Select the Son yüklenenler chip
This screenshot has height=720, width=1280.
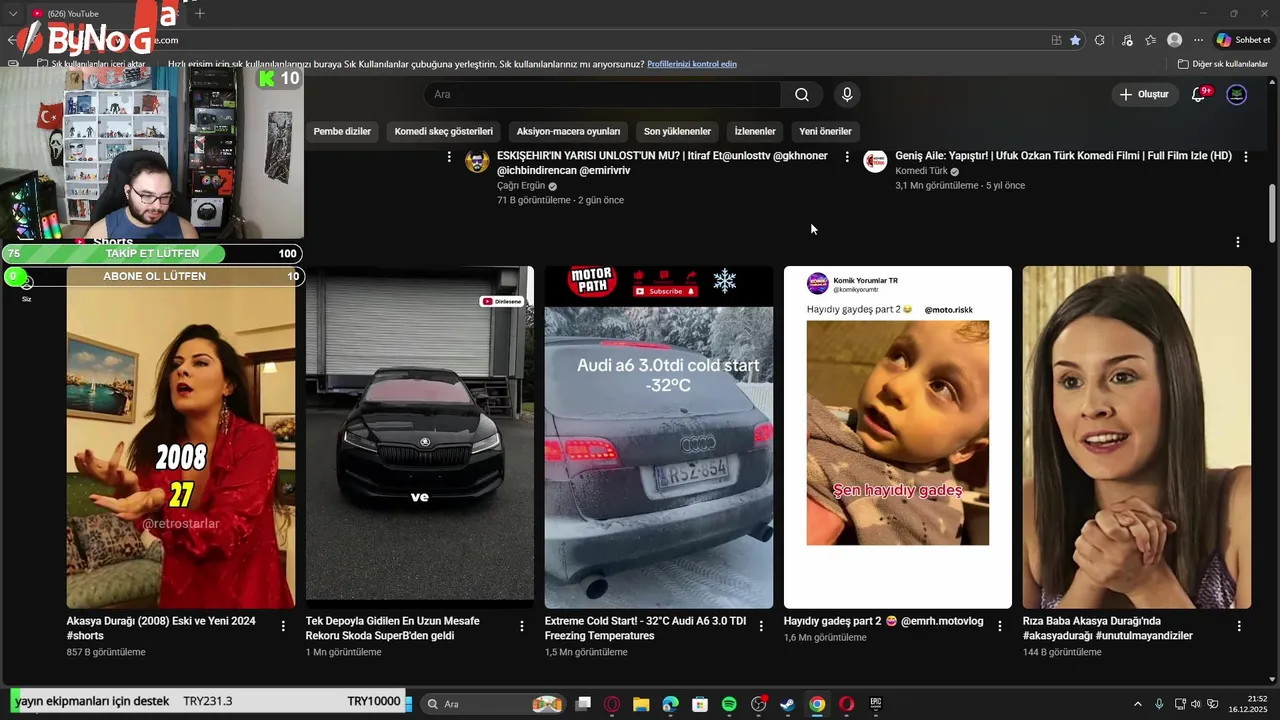tap(677, 131)
